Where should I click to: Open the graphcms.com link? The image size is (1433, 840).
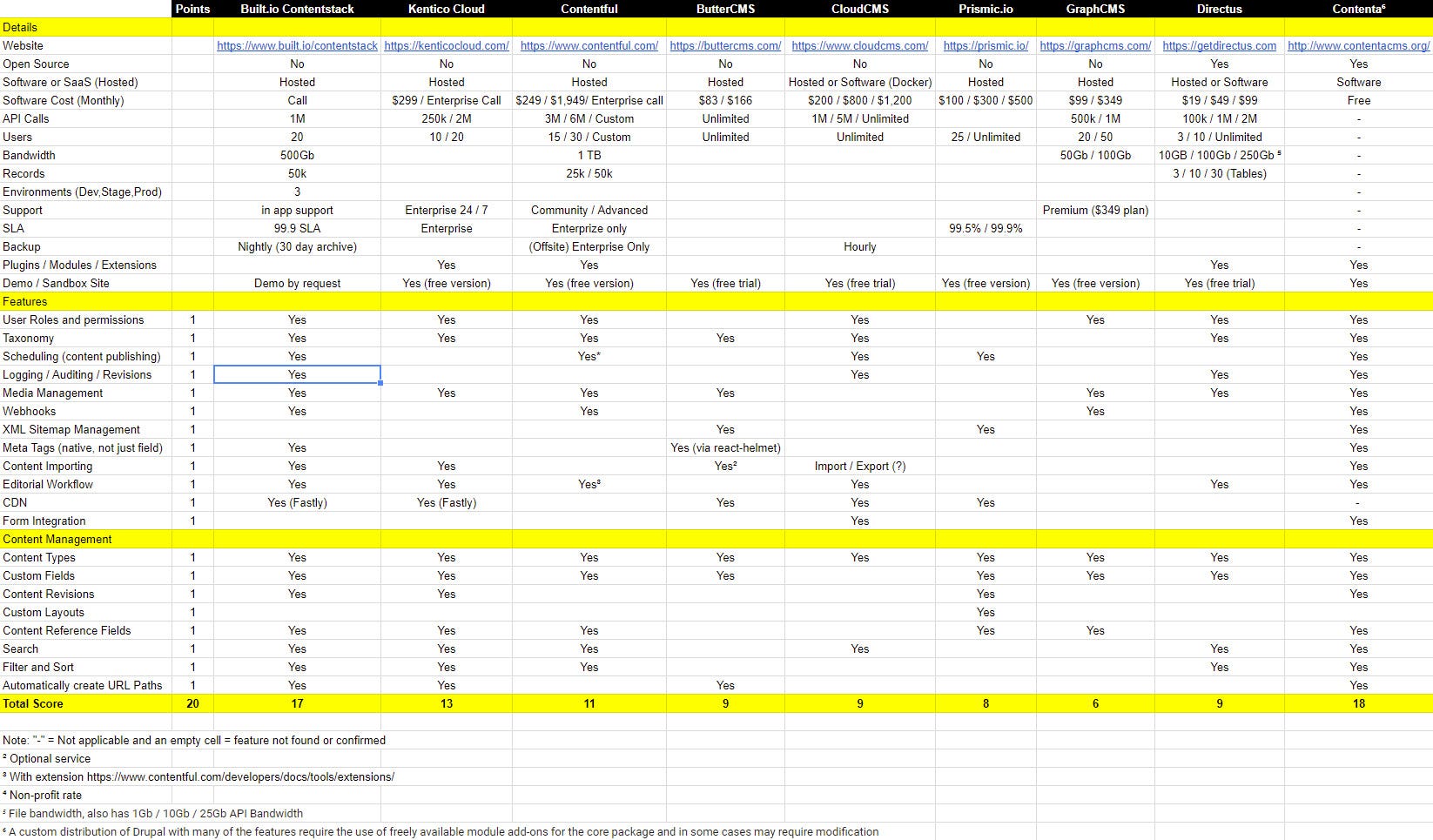1095,45
